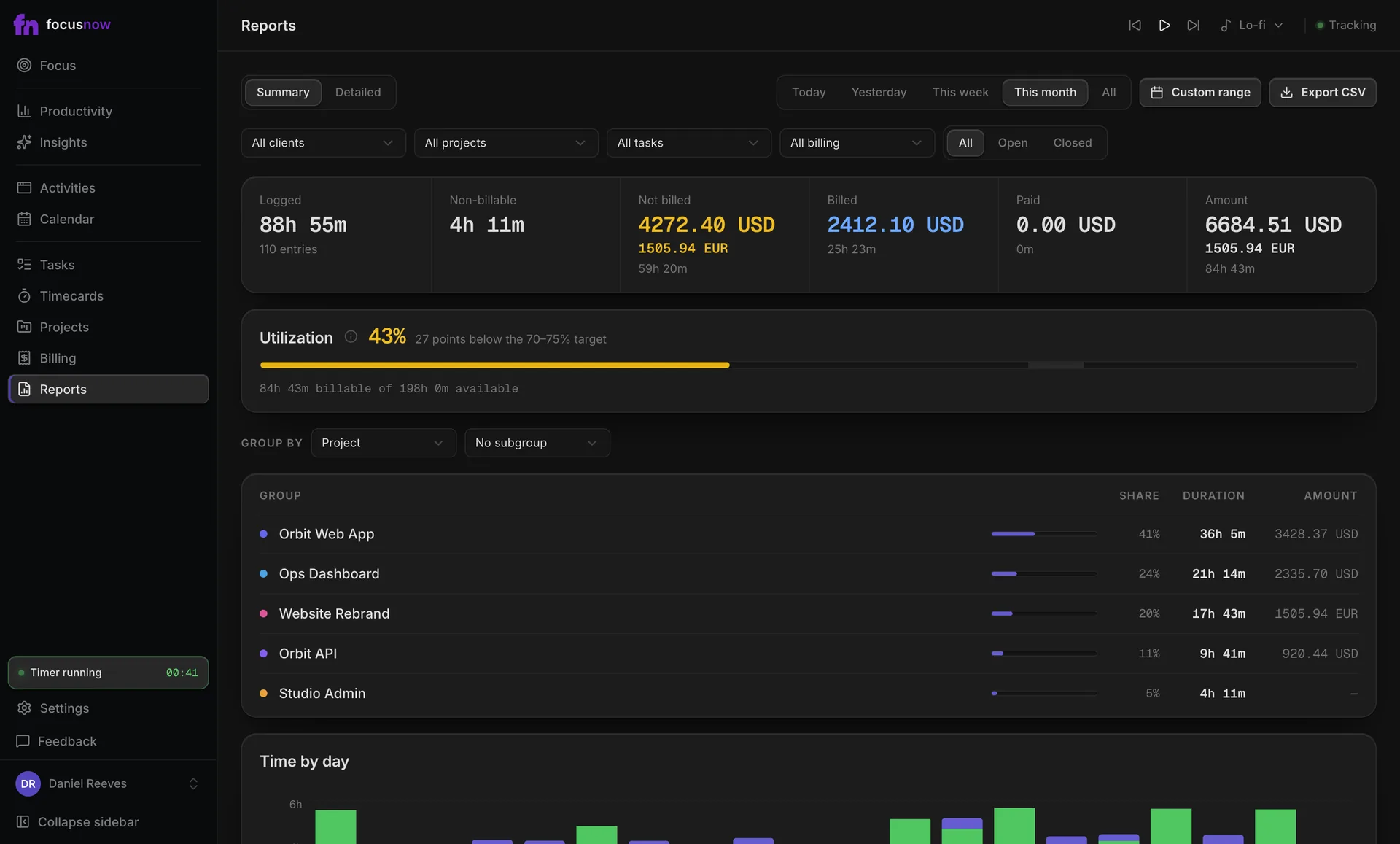Play the Lo-fi music
Screen dimensions: 1400x844
tap(1164, 25)
